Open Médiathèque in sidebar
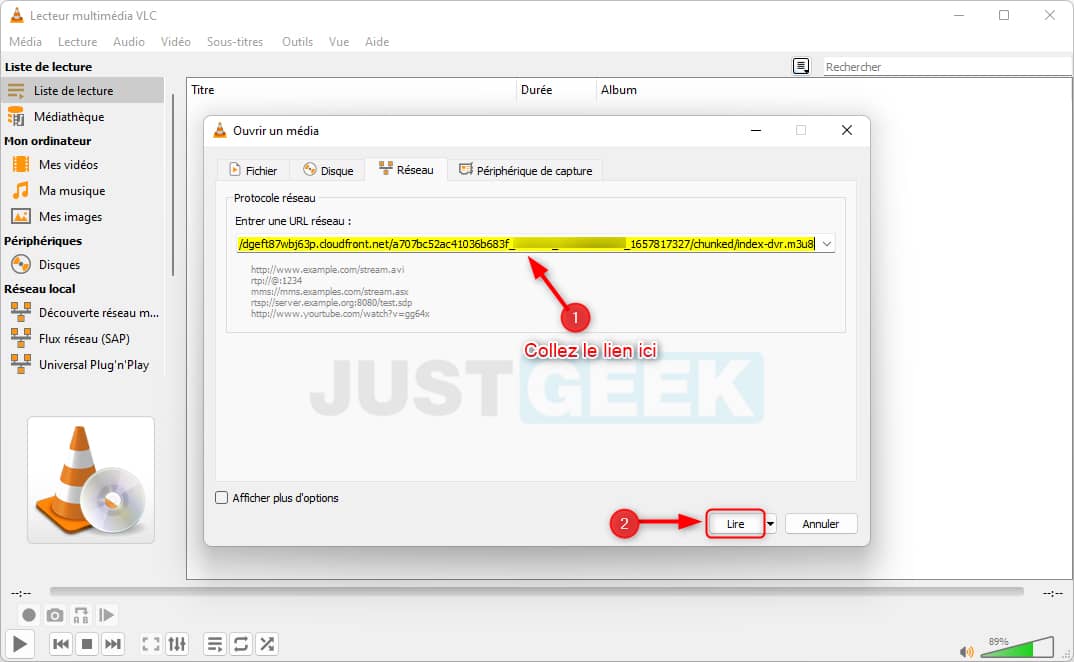This screenshot has height=662, width=1074. (x=82, y=117)
